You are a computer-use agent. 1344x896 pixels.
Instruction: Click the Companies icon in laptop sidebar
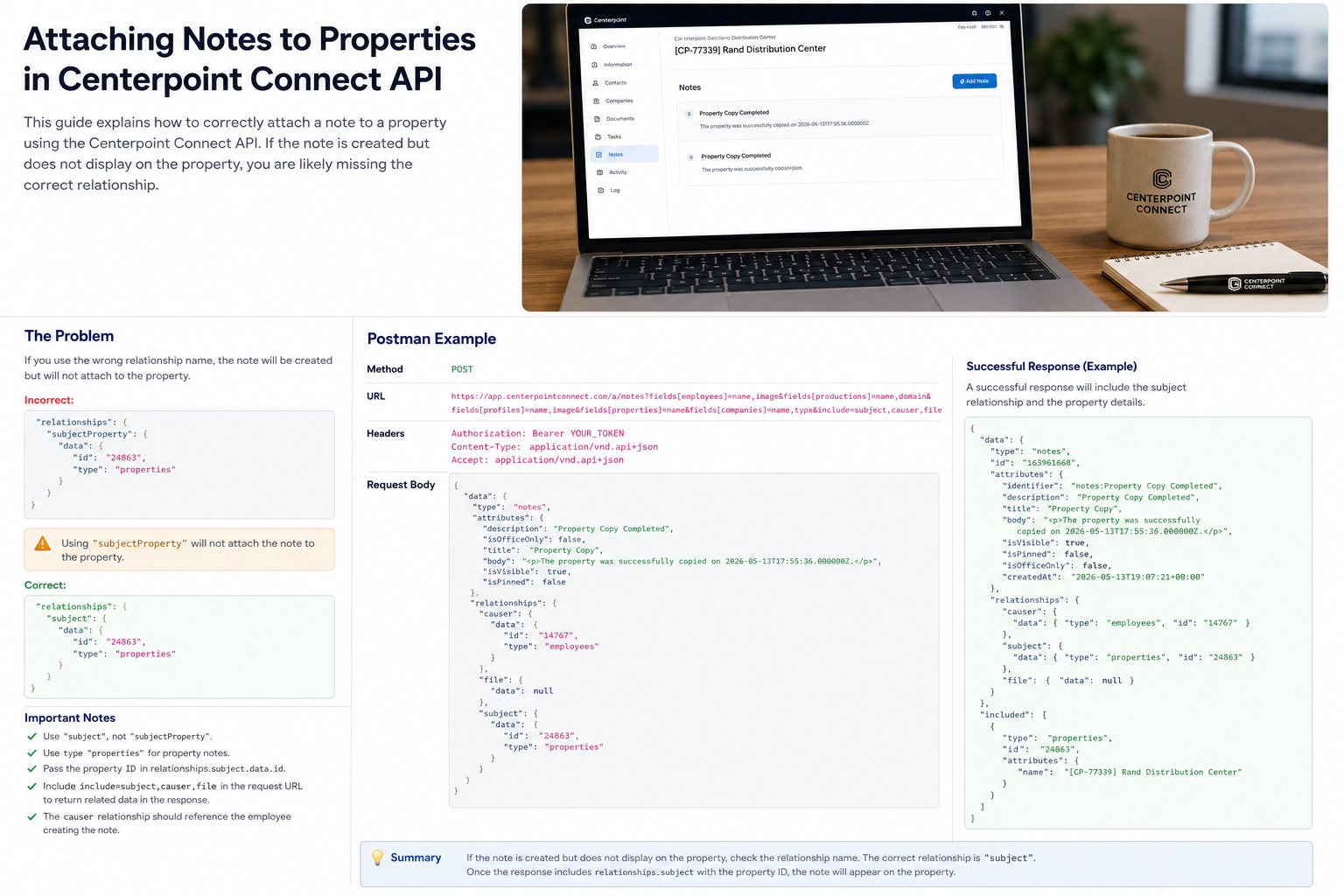597,101
